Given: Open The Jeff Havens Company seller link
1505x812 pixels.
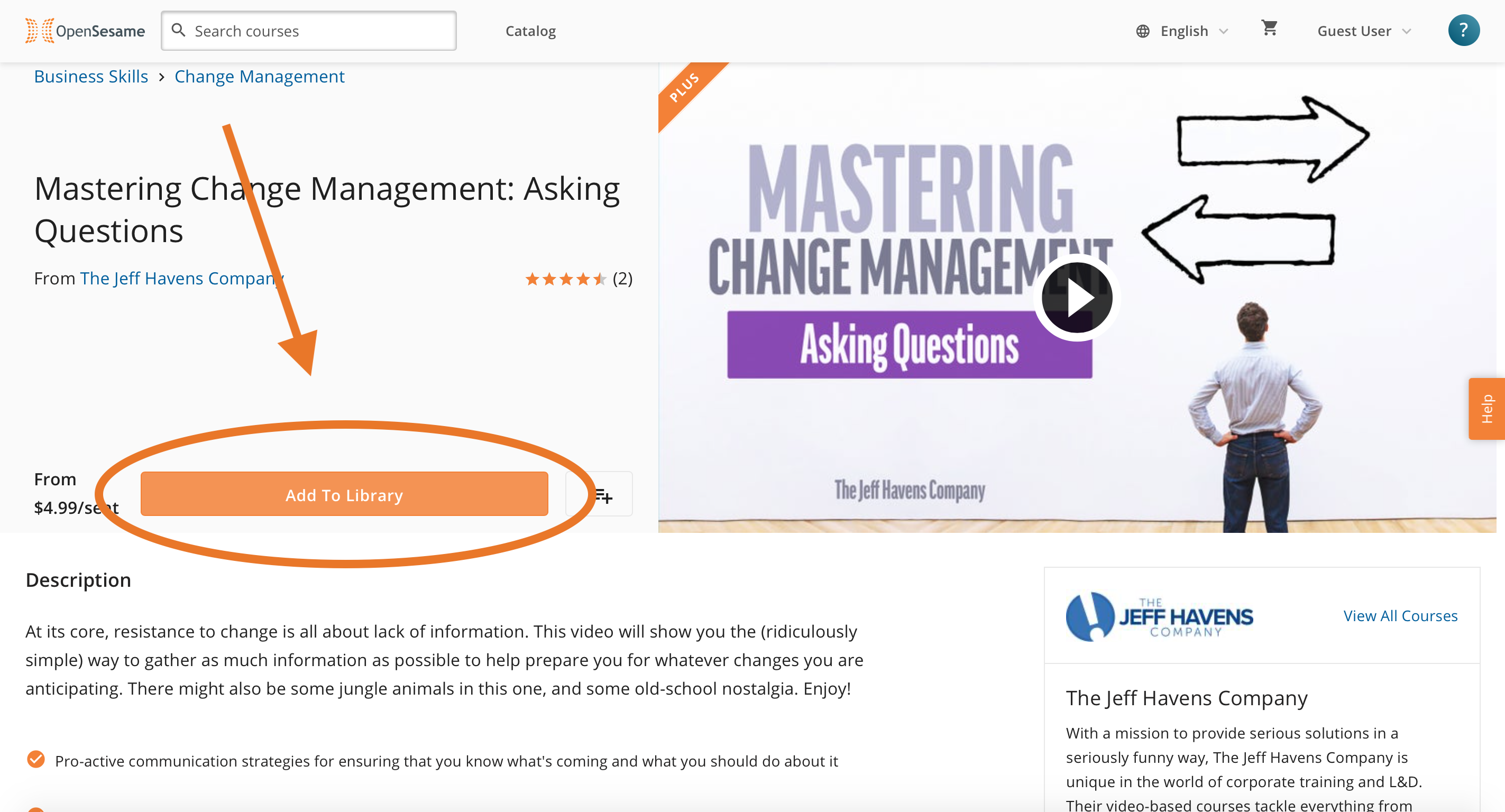Looking at the screenshot, I should [x=182, y=279].
